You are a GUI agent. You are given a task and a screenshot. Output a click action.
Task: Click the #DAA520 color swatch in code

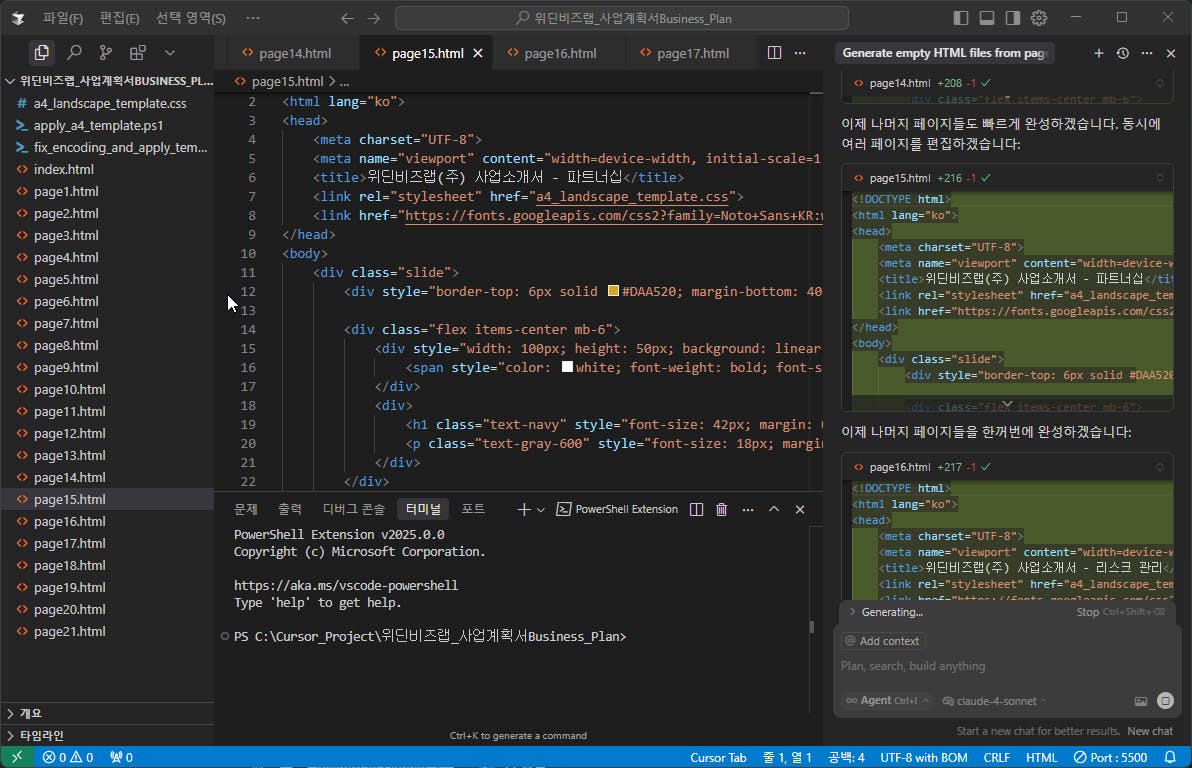coord(613,291)
